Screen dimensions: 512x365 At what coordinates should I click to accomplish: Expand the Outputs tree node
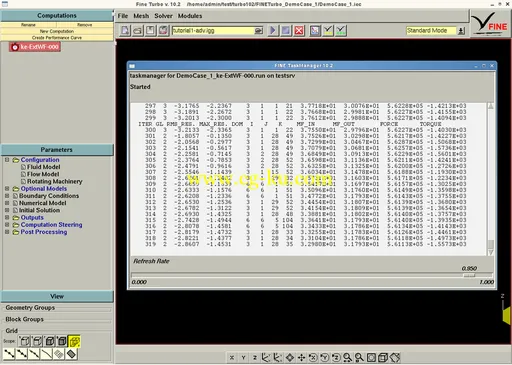[7, 218]
